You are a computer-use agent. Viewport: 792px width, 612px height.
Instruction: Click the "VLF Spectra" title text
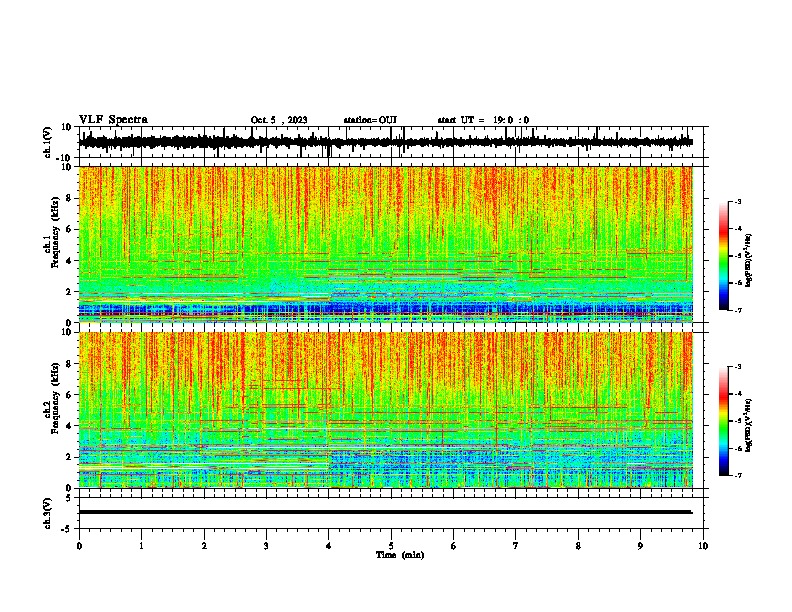(x=113, y=120)
